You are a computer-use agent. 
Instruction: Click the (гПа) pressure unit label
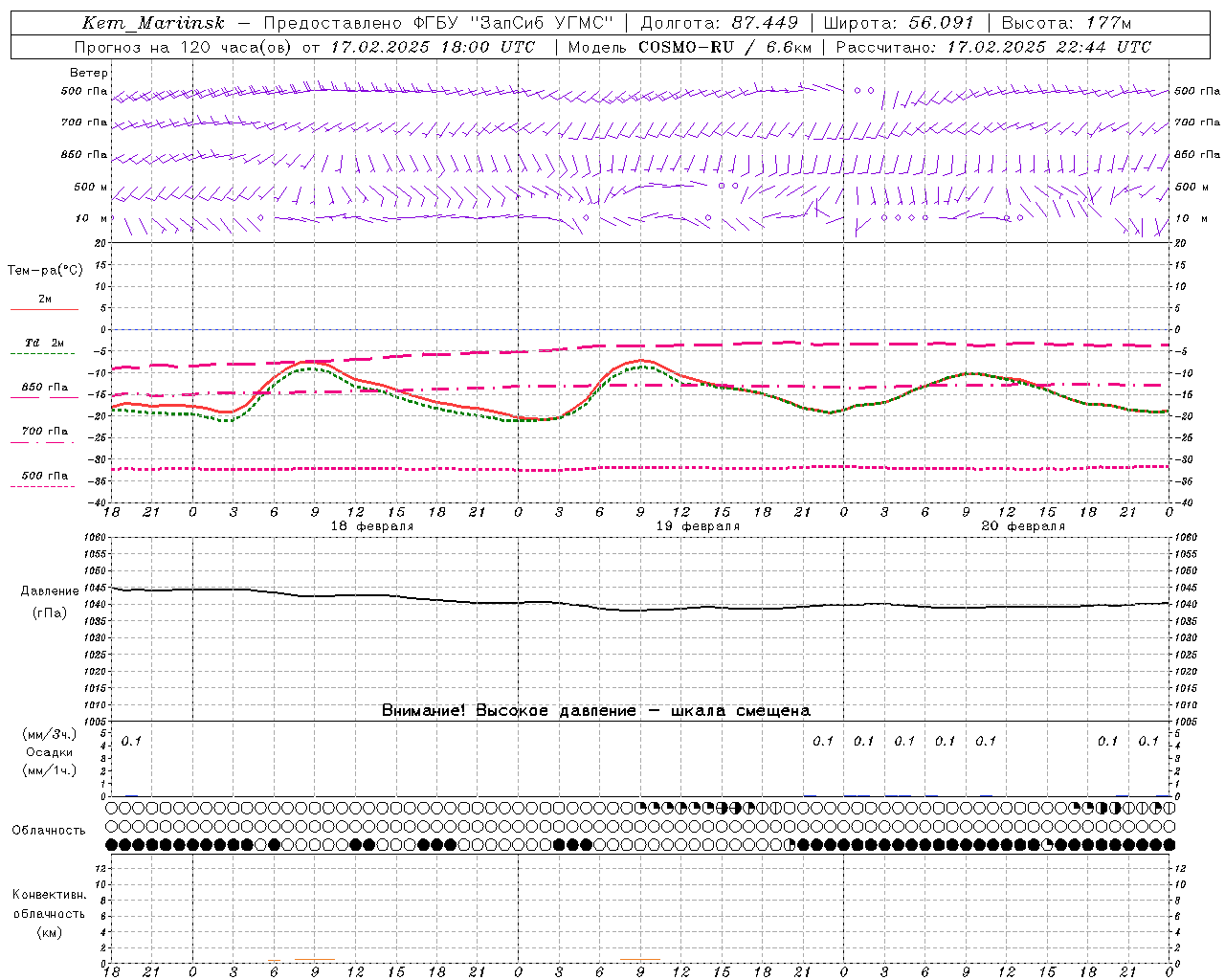coord(50,612)
